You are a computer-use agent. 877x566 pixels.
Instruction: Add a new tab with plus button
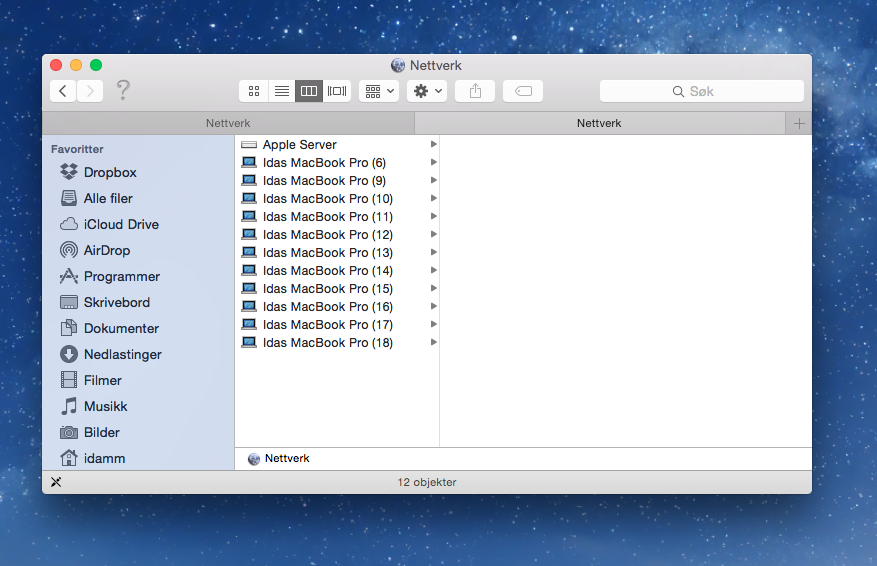pos(799,123)
